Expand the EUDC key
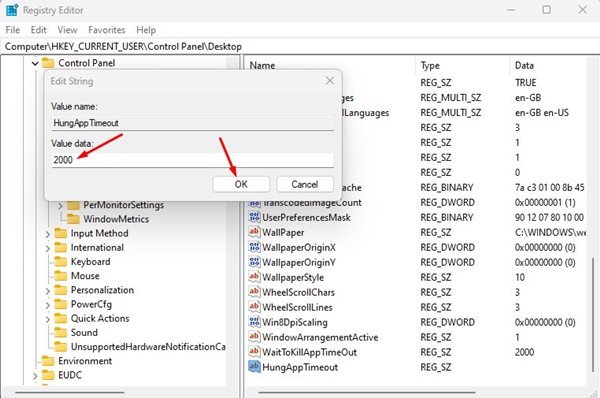The width and height of the screenshot is (600, 398). 35,376
